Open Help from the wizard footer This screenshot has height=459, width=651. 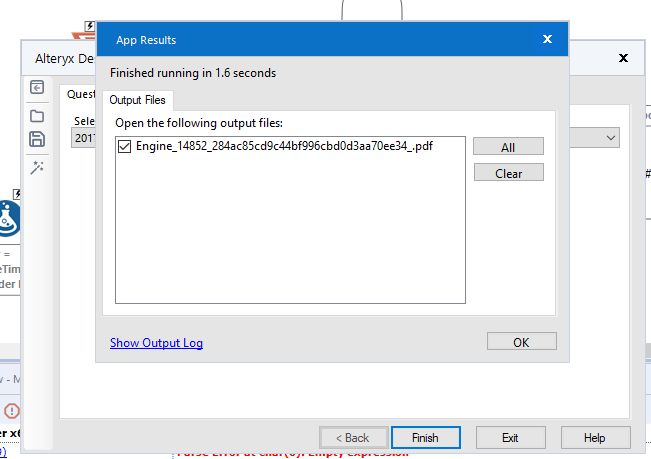(x=595, y=438)
